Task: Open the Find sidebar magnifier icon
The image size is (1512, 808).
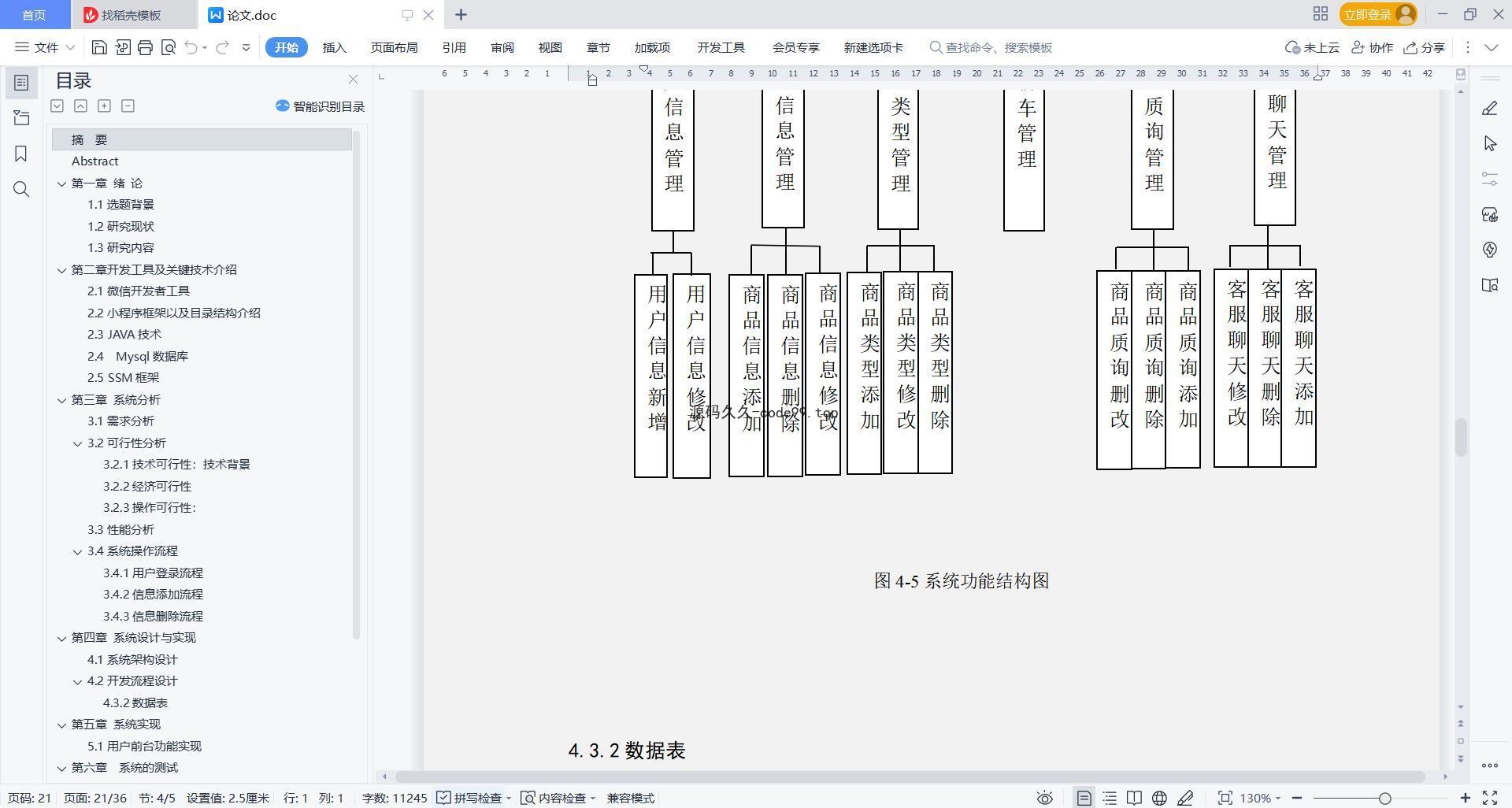Action: pos(21,189)
